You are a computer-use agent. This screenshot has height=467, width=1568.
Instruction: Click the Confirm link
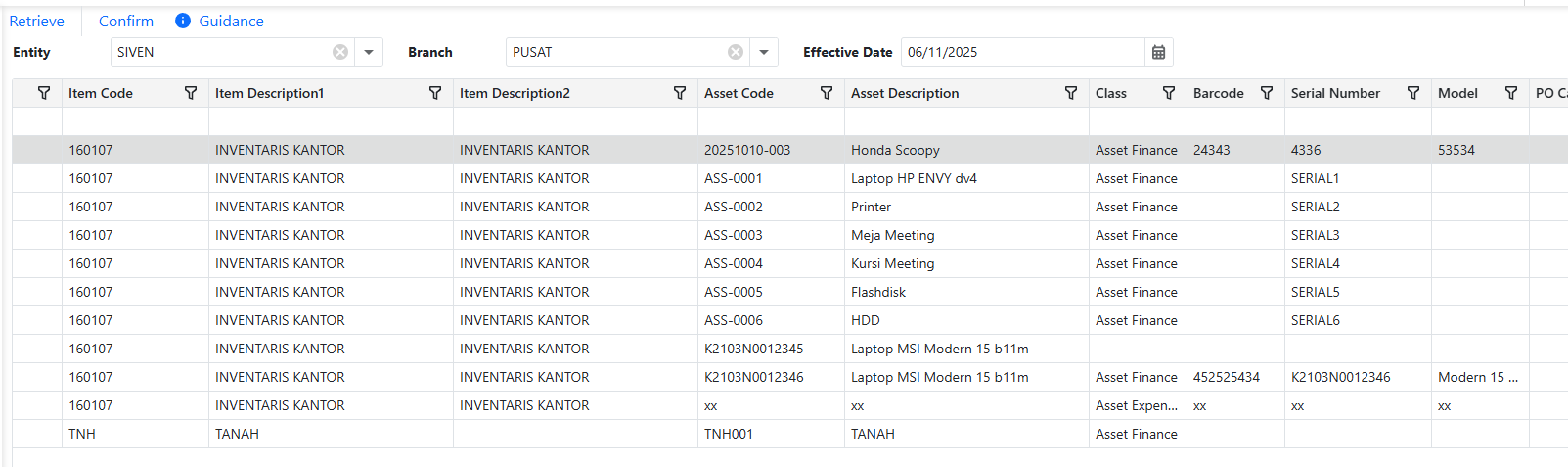pos(126,21)
